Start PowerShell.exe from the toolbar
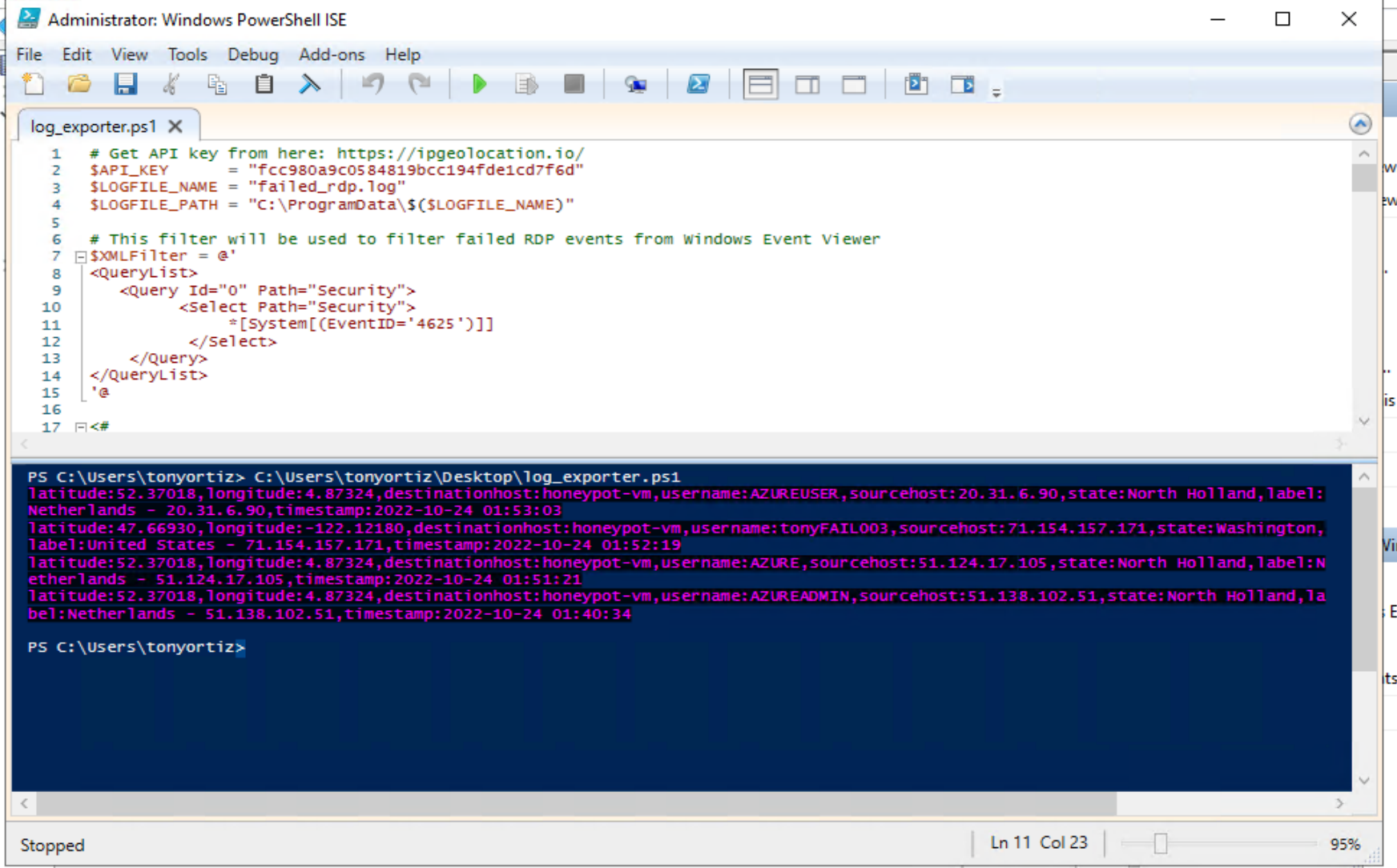Screen dimensions: 1397x868 [x=698, y=83]
